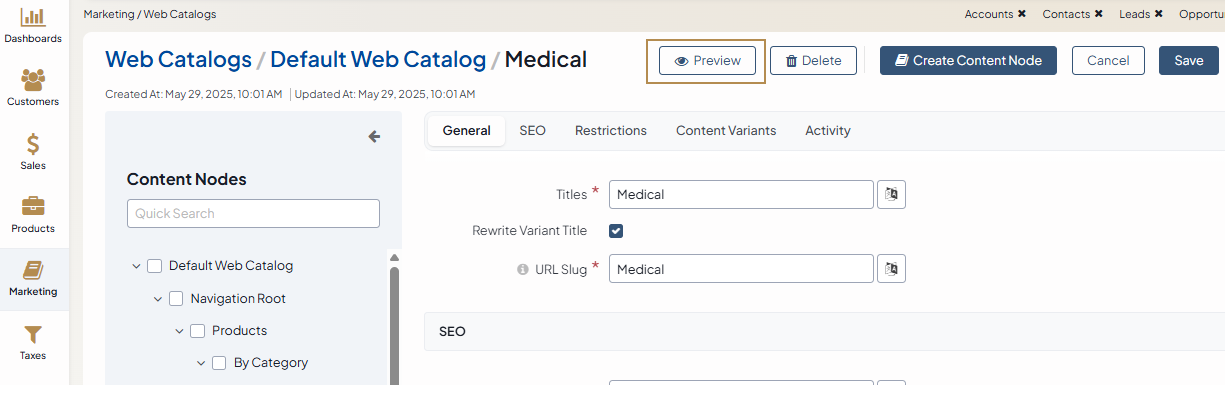
Task: Check the Default Web Catalog node checkbox
Action: (154, 266)
